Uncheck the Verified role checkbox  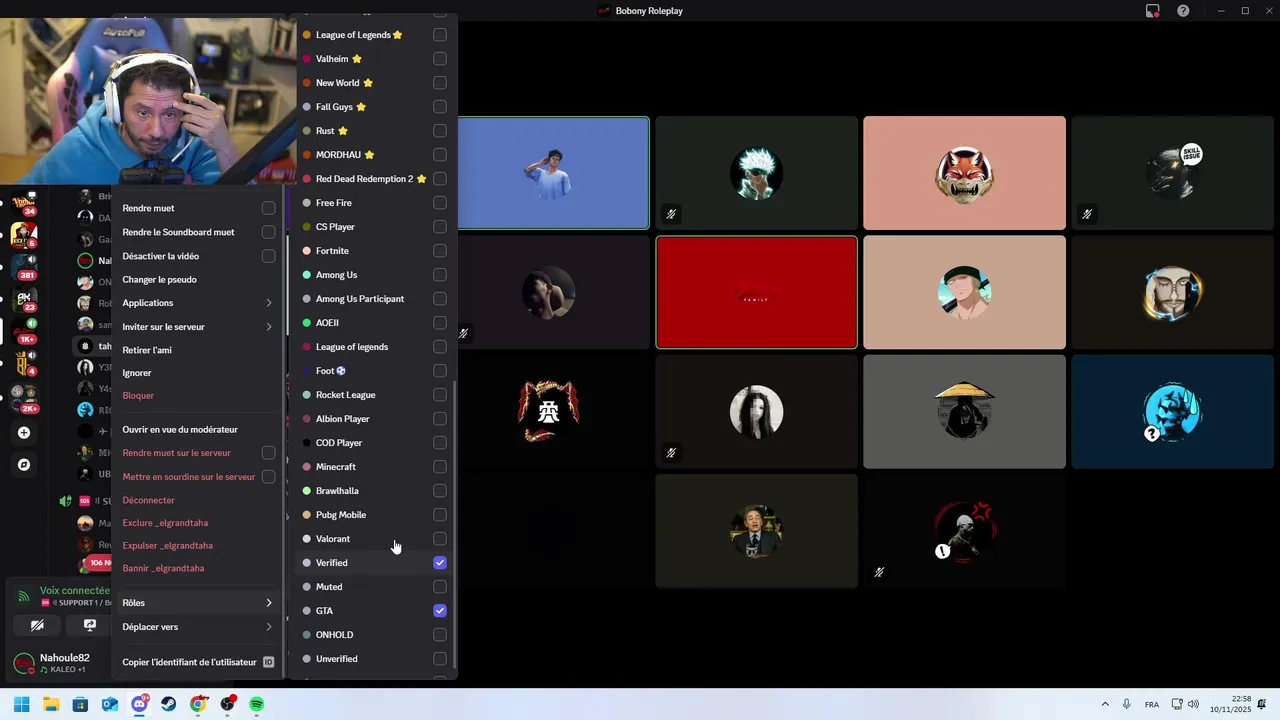coord(440,563)
